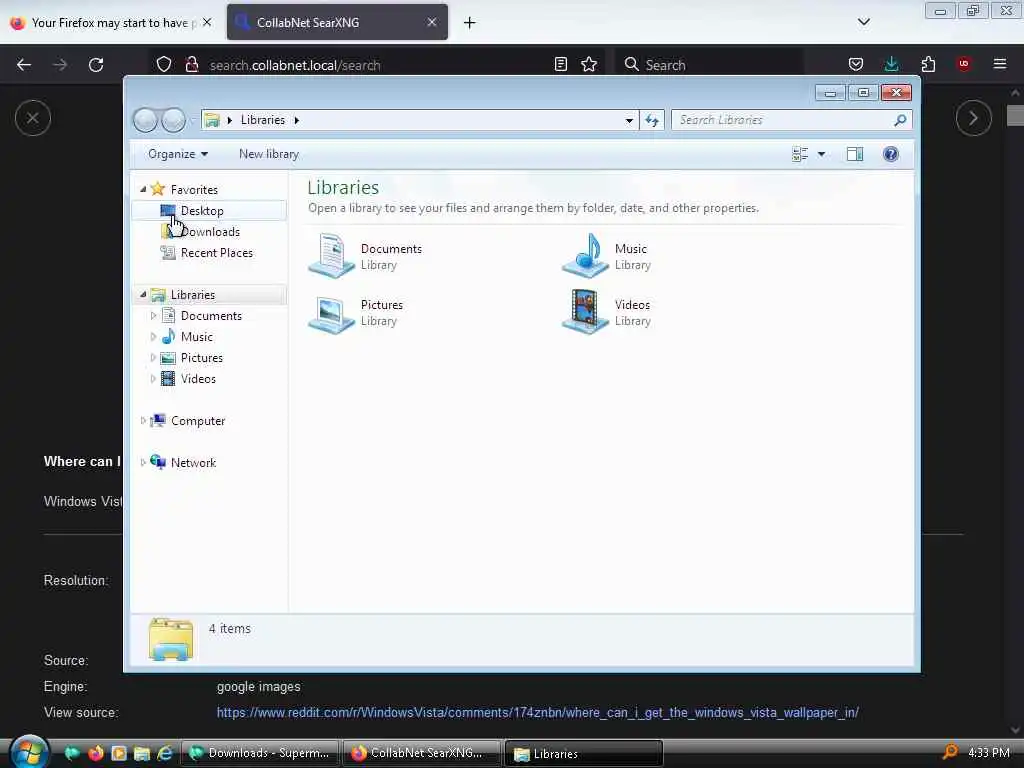Click the Explorer back navigation button
1024x768 pixels.
coord(145,120)
